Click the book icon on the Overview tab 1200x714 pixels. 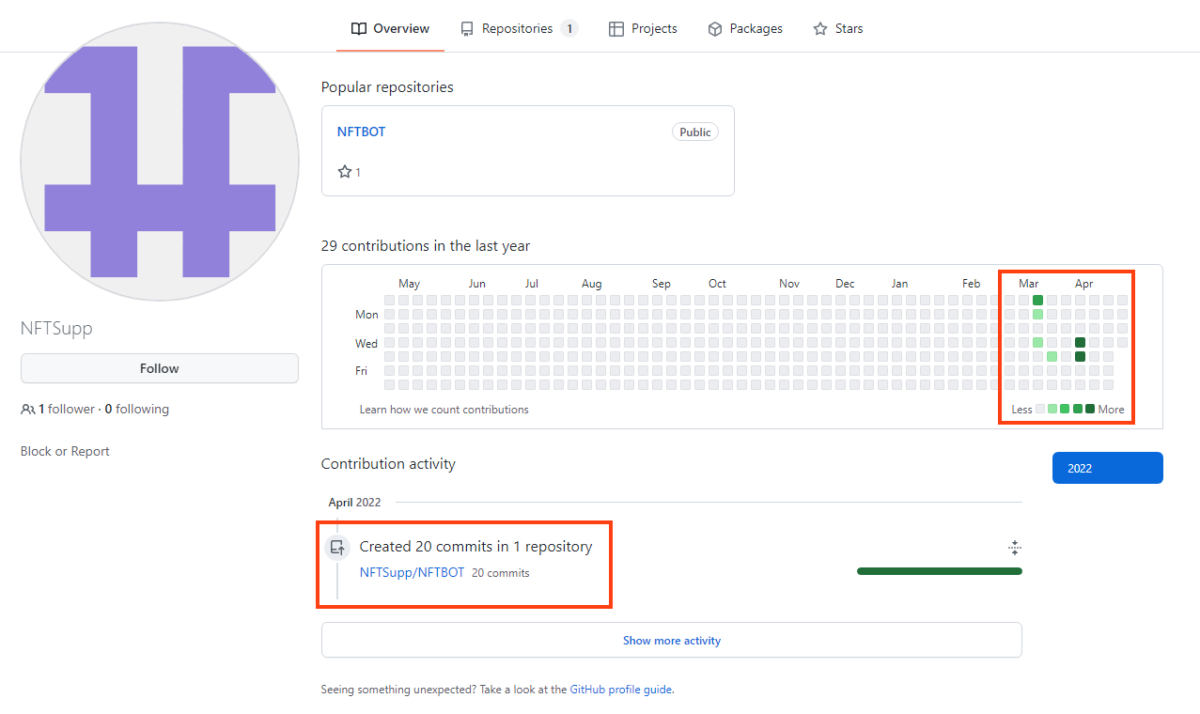(x=357, y=28)
